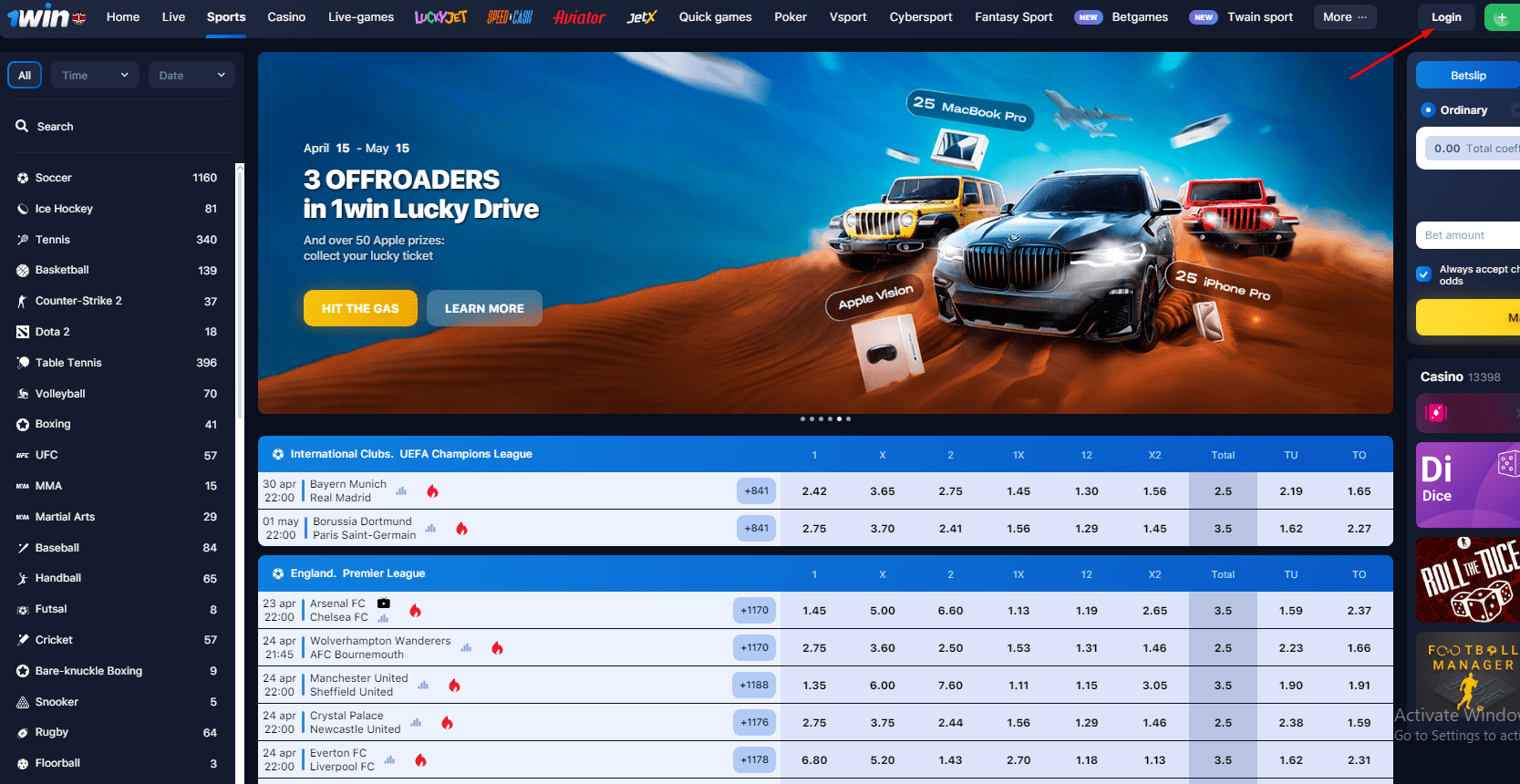
Task: Select odds 1.45 for Arsenal FC win
Action: 814,611
